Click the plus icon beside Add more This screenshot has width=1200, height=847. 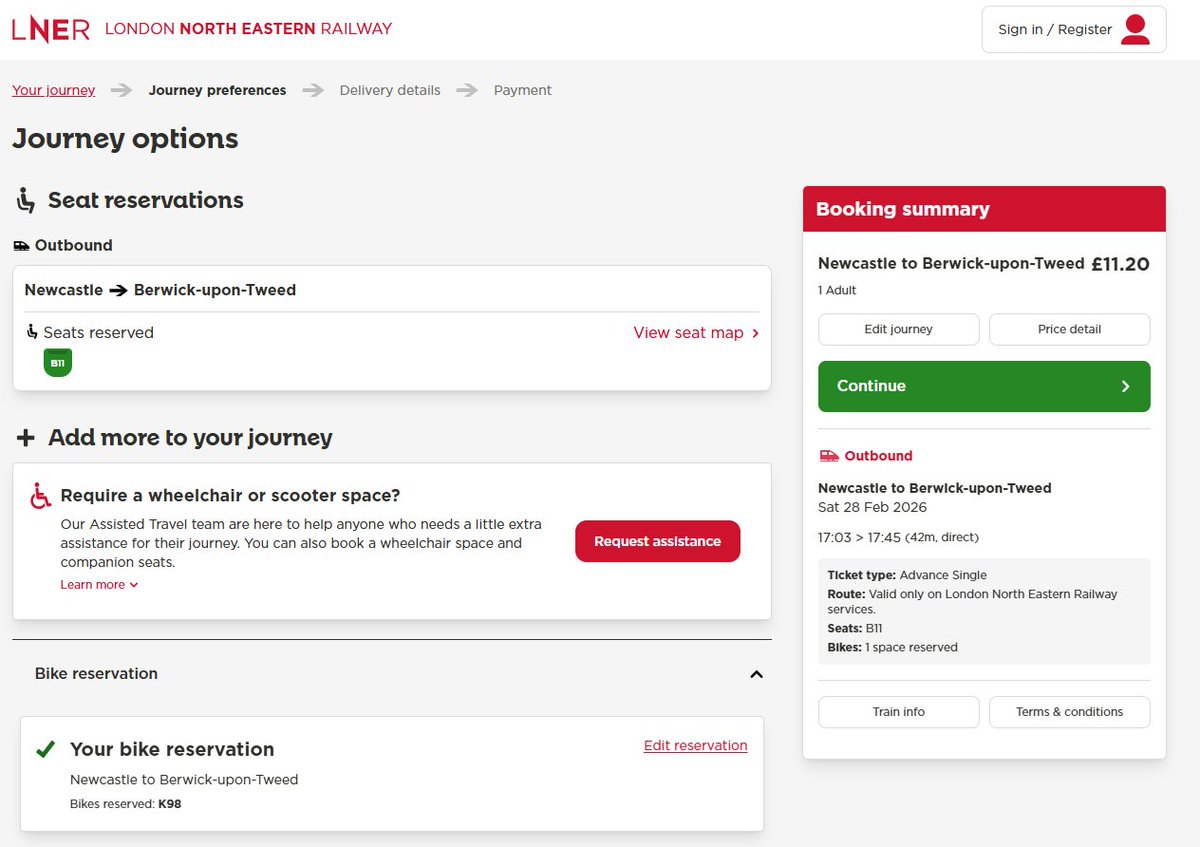26,438
